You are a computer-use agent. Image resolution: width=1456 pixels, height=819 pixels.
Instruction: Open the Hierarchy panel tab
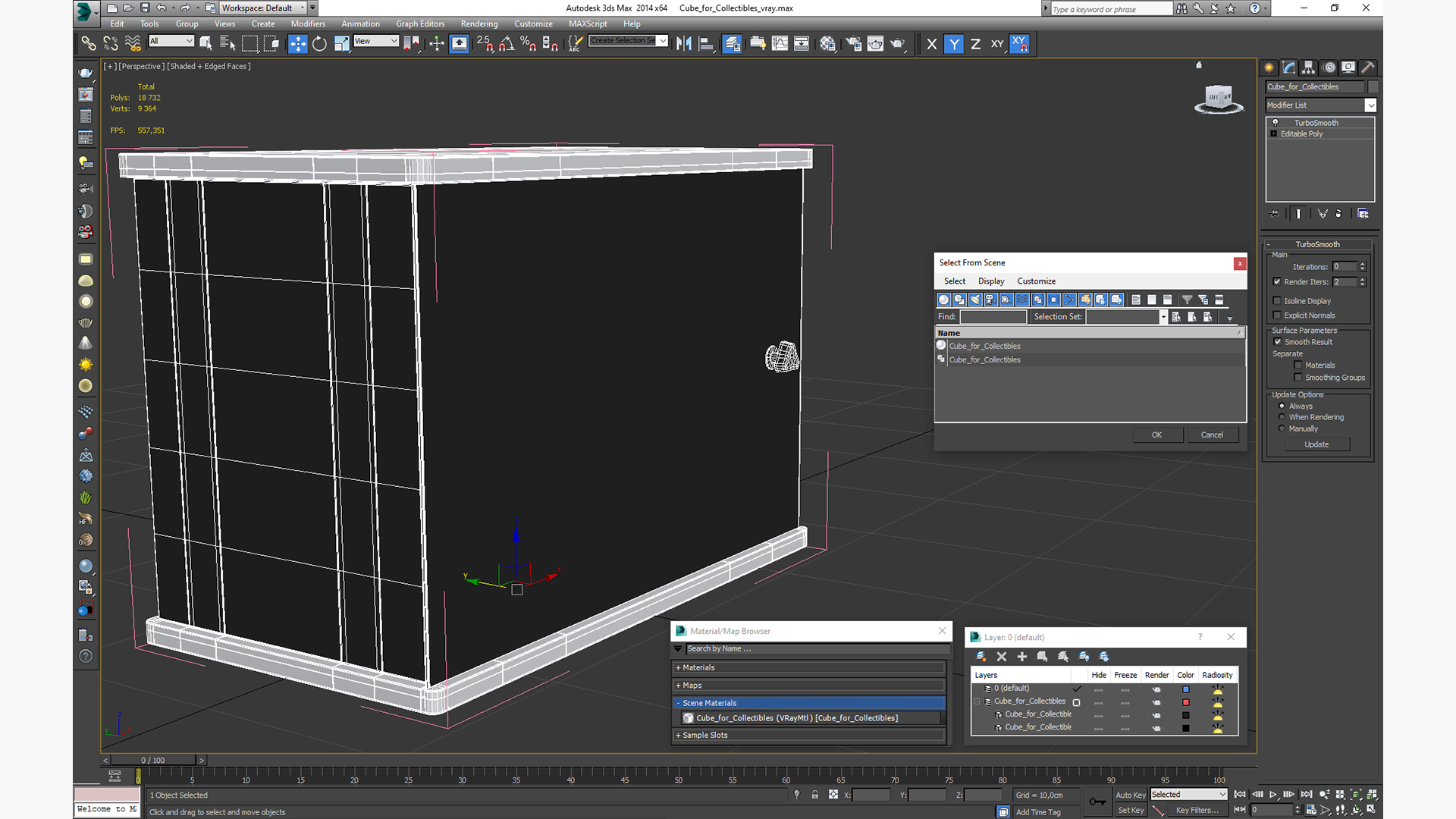(1308, 67)
